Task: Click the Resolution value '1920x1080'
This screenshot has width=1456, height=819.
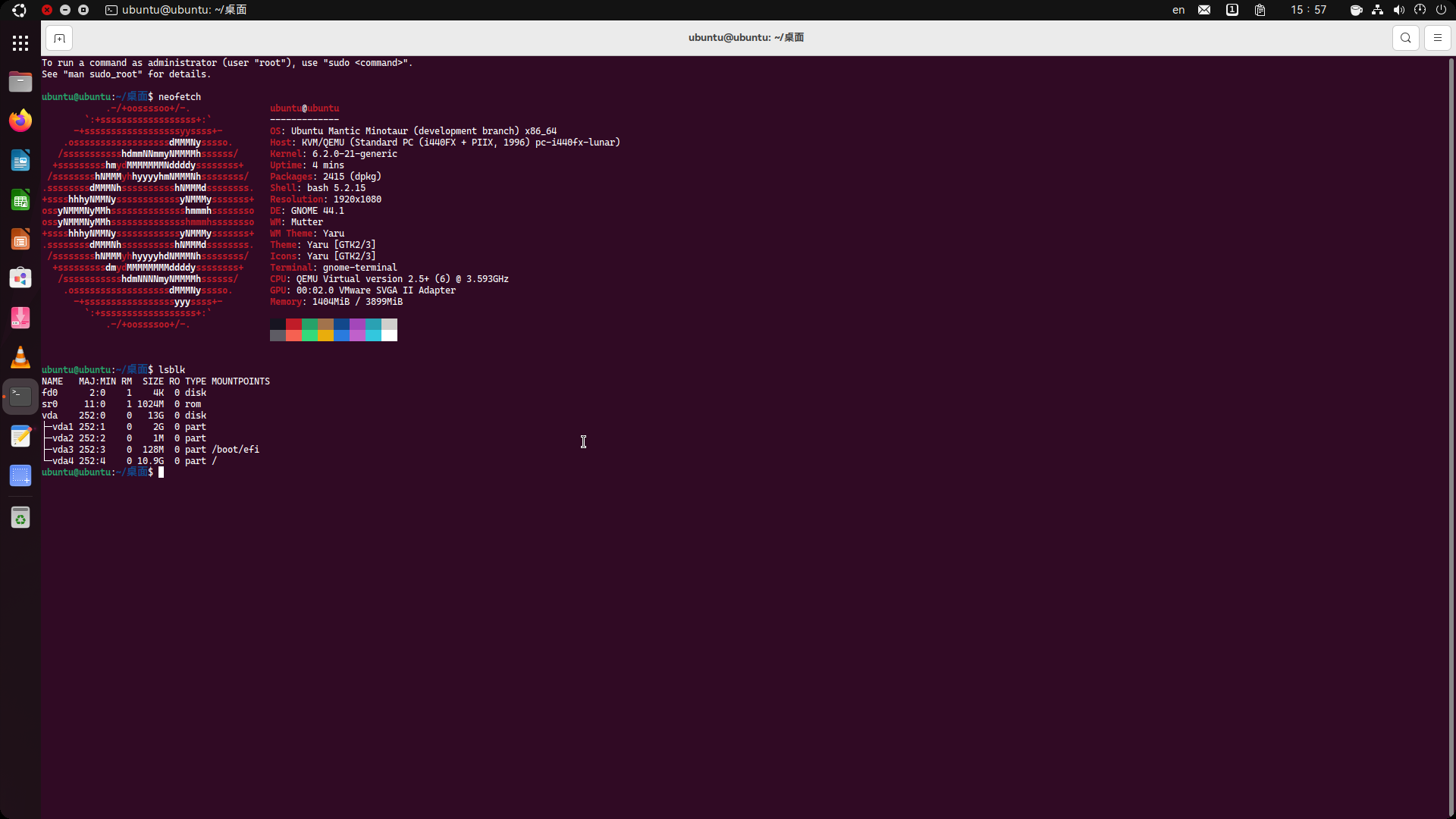Action: click(357, 199)
